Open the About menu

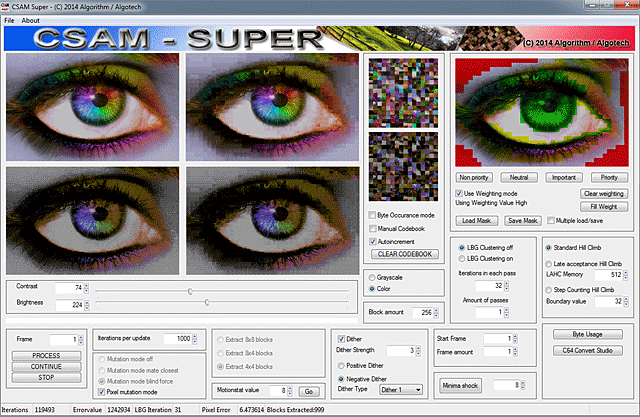30,20
